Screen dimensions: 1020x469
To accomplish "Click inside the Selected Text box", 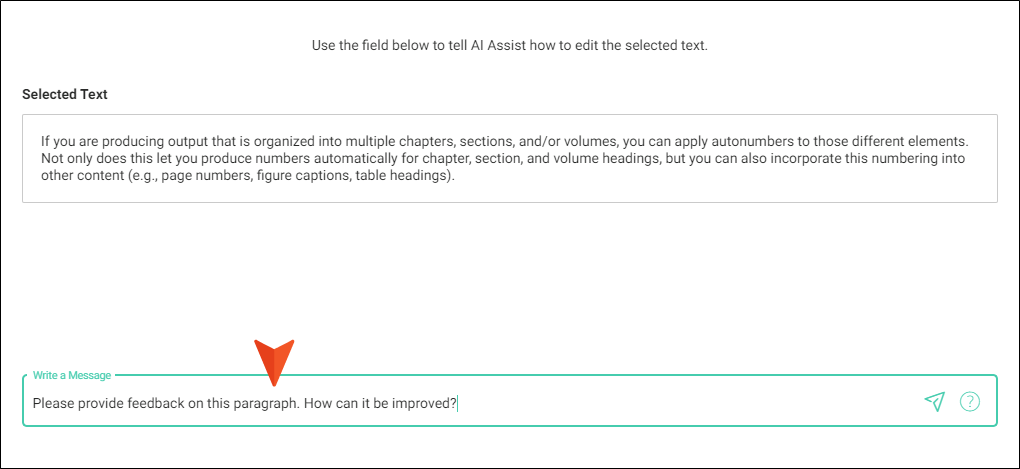I will coord(509,159).
